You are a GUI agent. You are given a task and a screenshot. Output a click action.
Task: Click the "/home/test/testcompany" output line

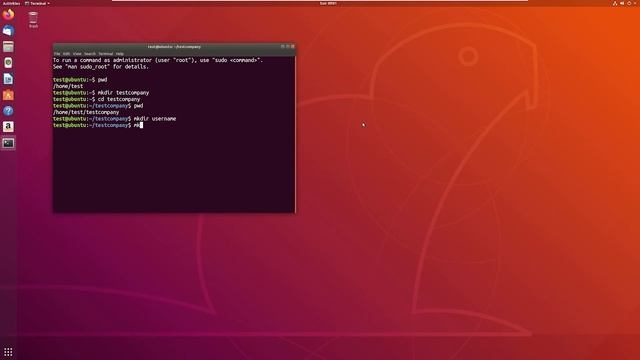[86, 112]
